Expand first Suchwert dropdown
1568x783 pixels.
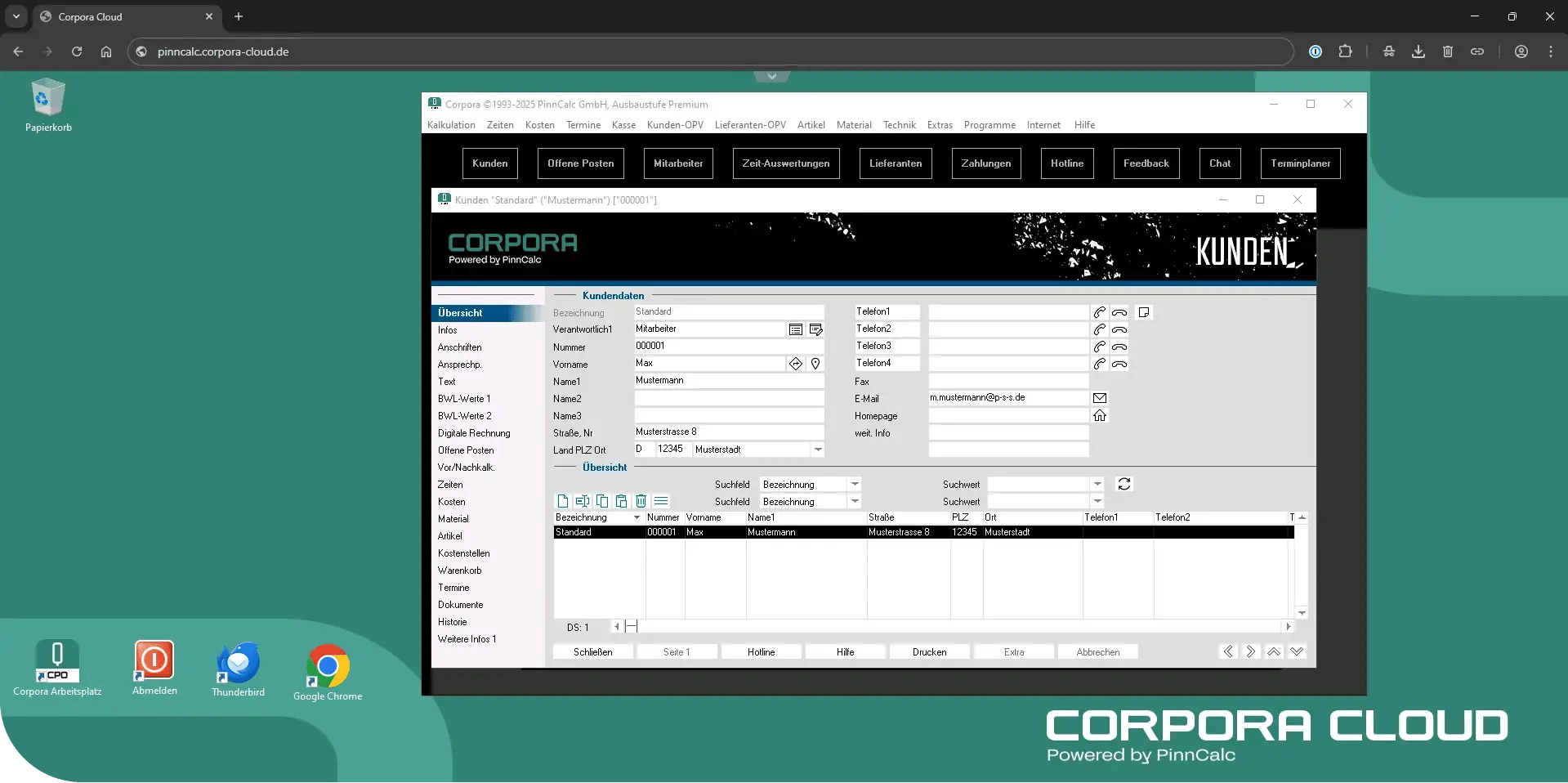[1097, 485]
